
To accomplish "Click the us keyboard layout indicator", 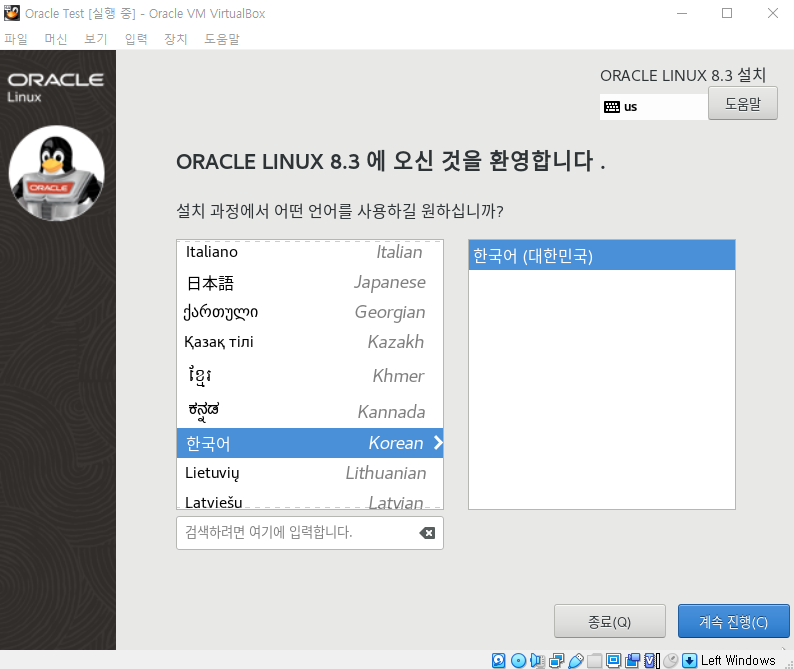I will (x=654, y=107).
